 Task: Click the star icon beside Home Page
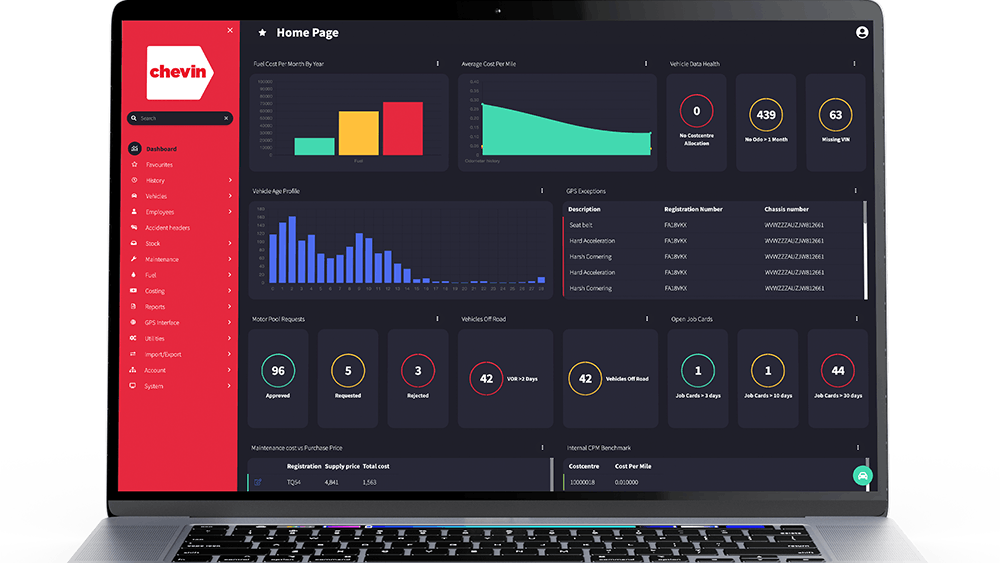262,33
